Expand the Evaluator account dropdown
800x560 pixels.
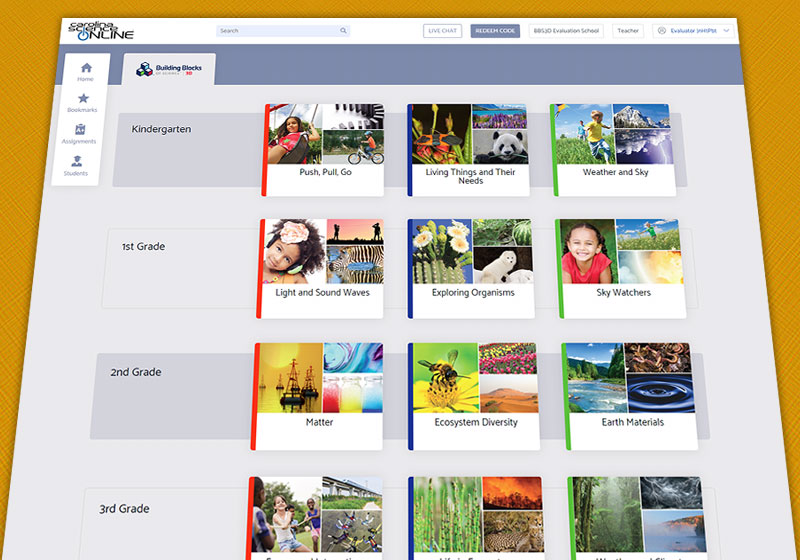tap(725, 31)
